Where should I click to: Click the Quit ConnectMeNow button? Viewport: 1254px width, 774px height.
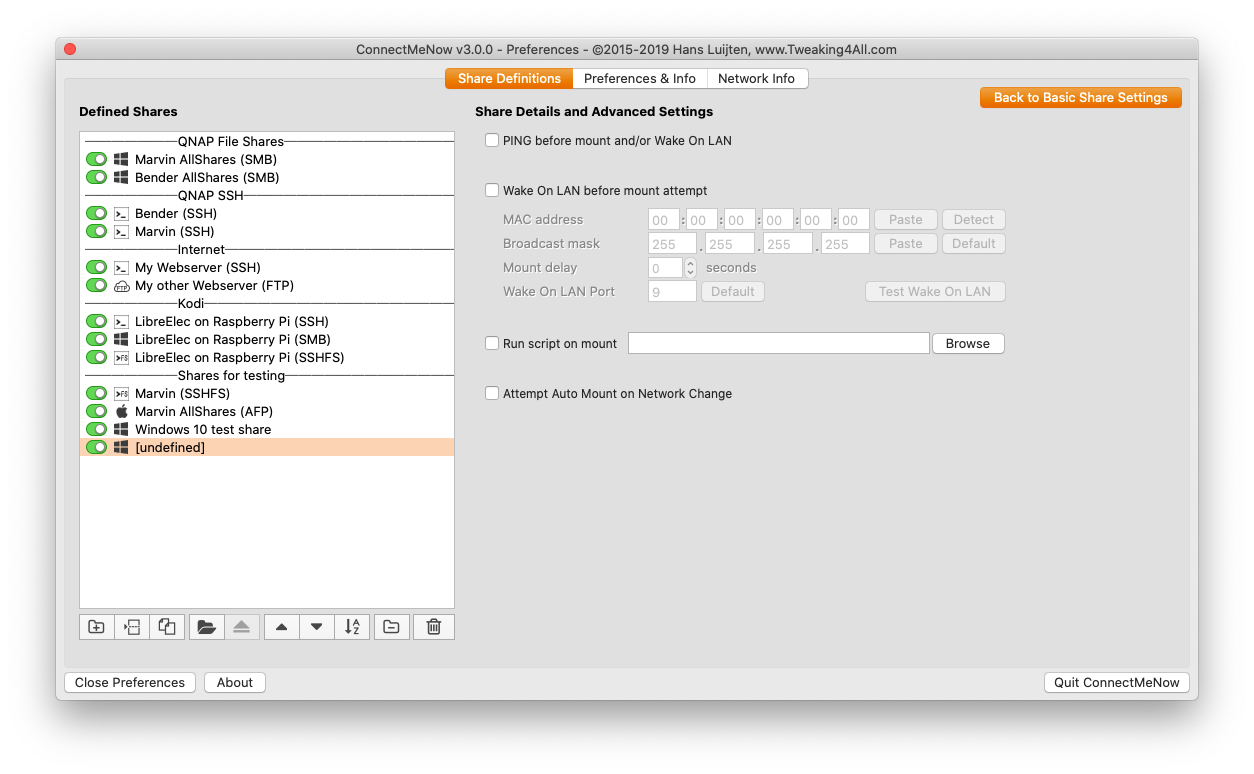1116,682
